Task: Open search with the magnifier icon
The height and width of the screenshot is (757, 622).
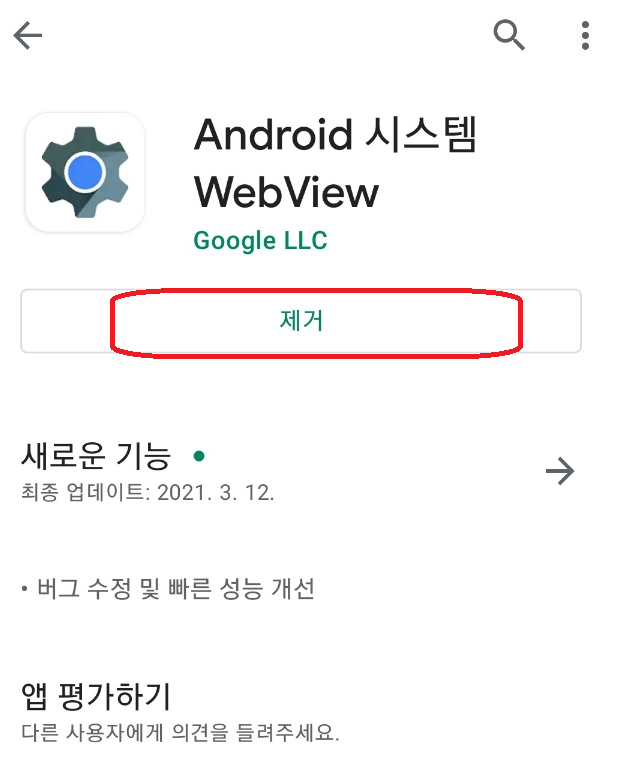Action: (509, 35)
